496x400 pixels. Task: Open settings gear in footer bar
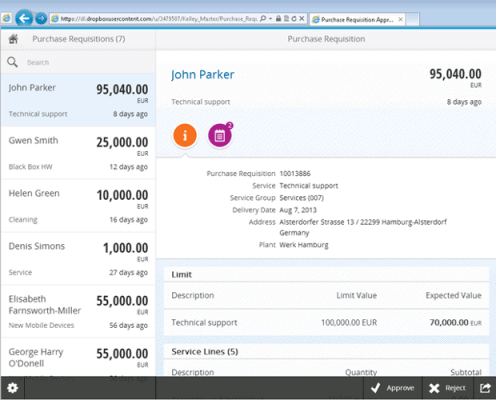[13, 388]
